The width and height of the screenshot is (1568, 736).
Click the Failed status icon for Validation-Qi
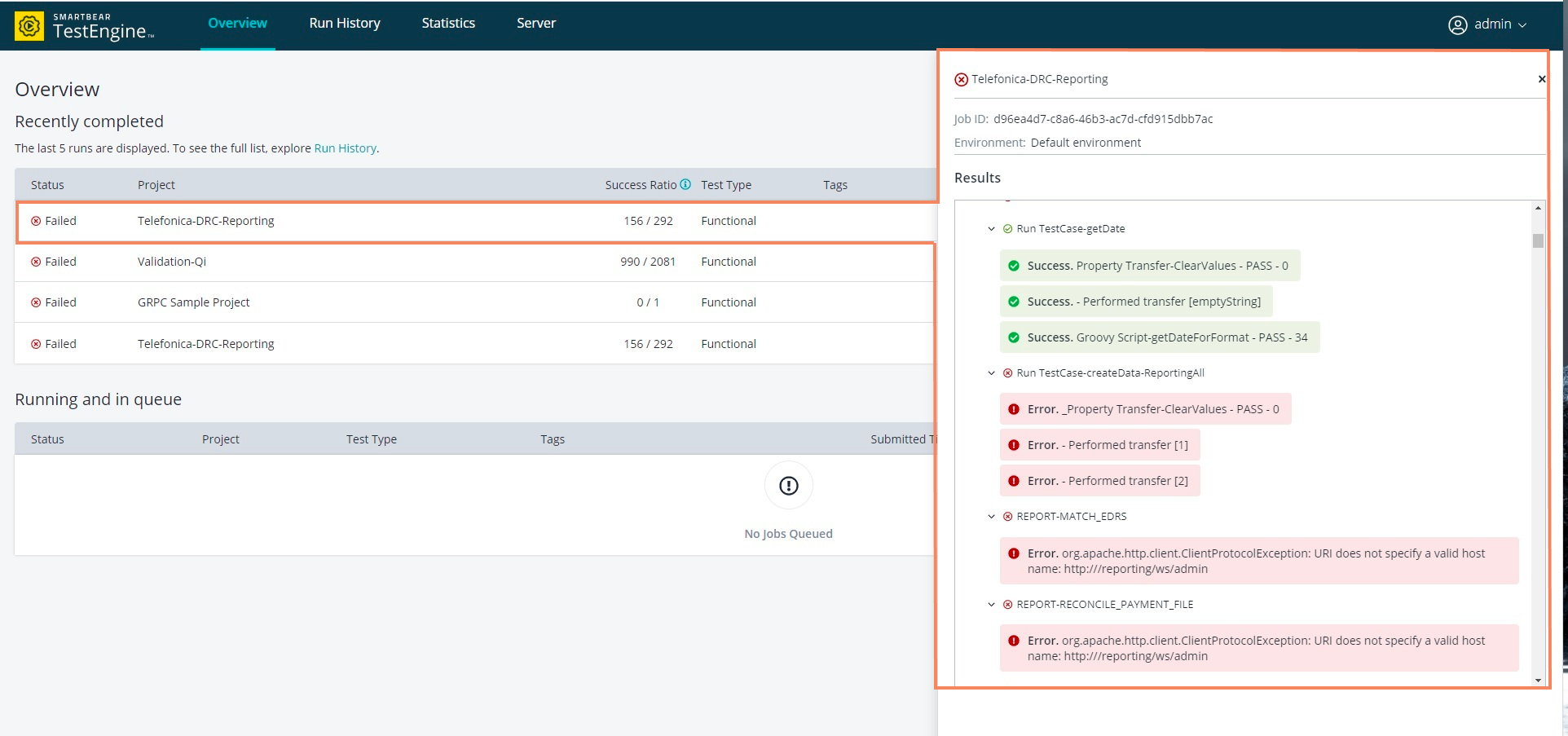coord(35,261)
